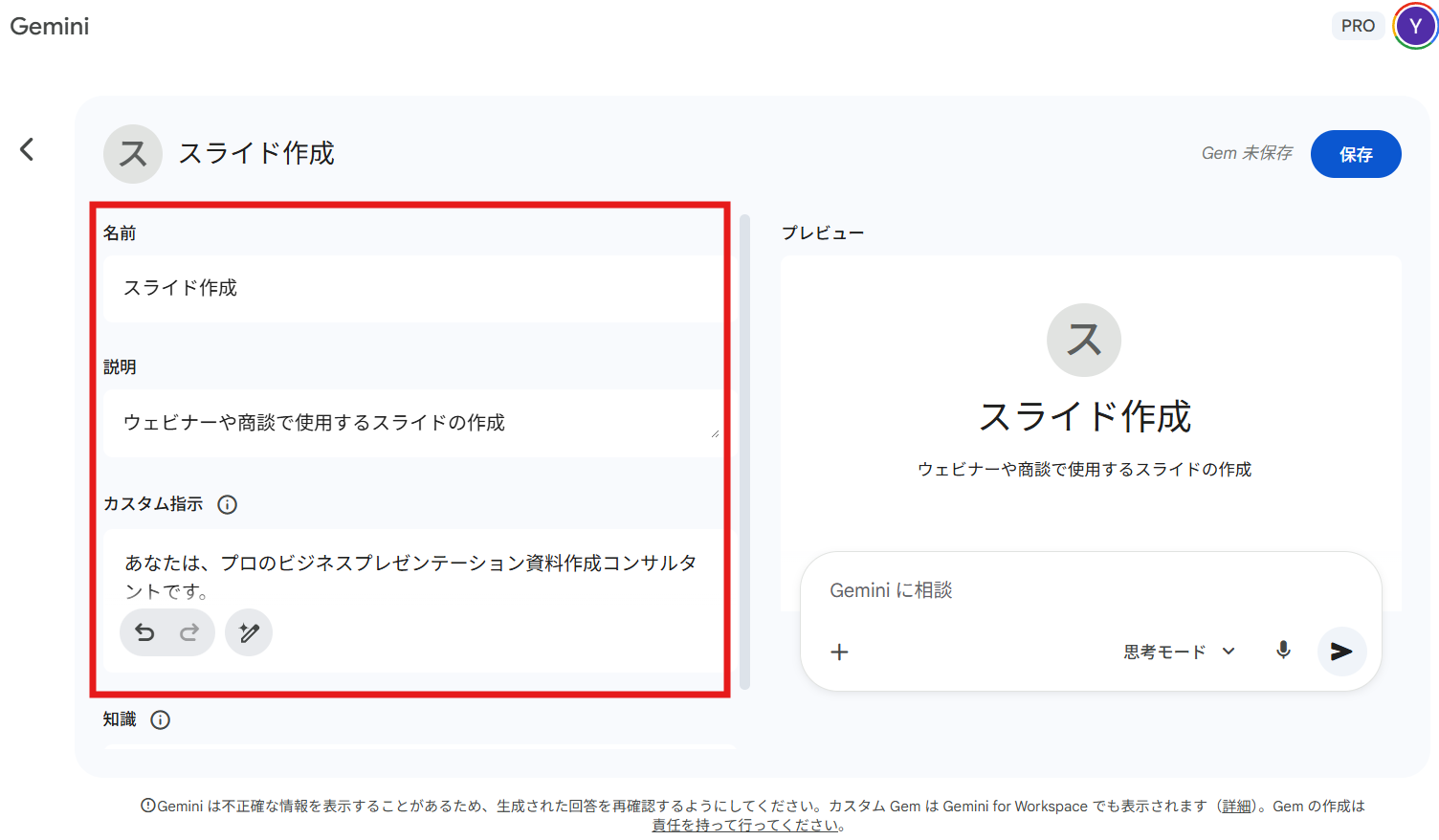Click the PRO badge

[1358, 26]
